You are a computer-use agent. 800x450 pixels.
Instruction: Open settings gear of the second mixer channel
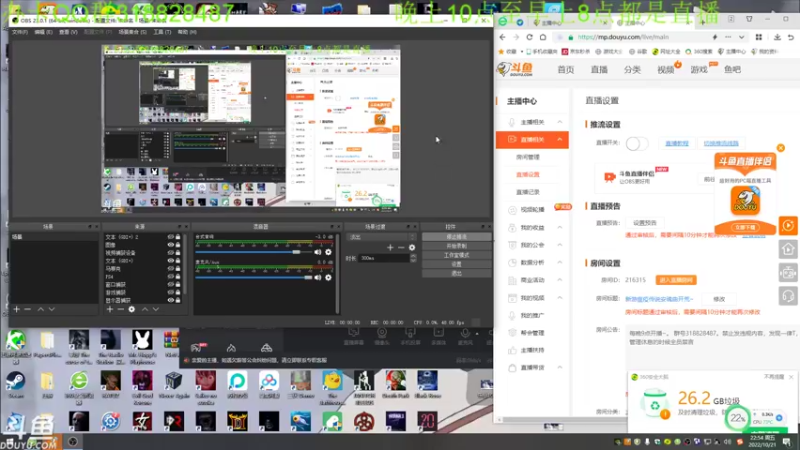tap(329, 277)
